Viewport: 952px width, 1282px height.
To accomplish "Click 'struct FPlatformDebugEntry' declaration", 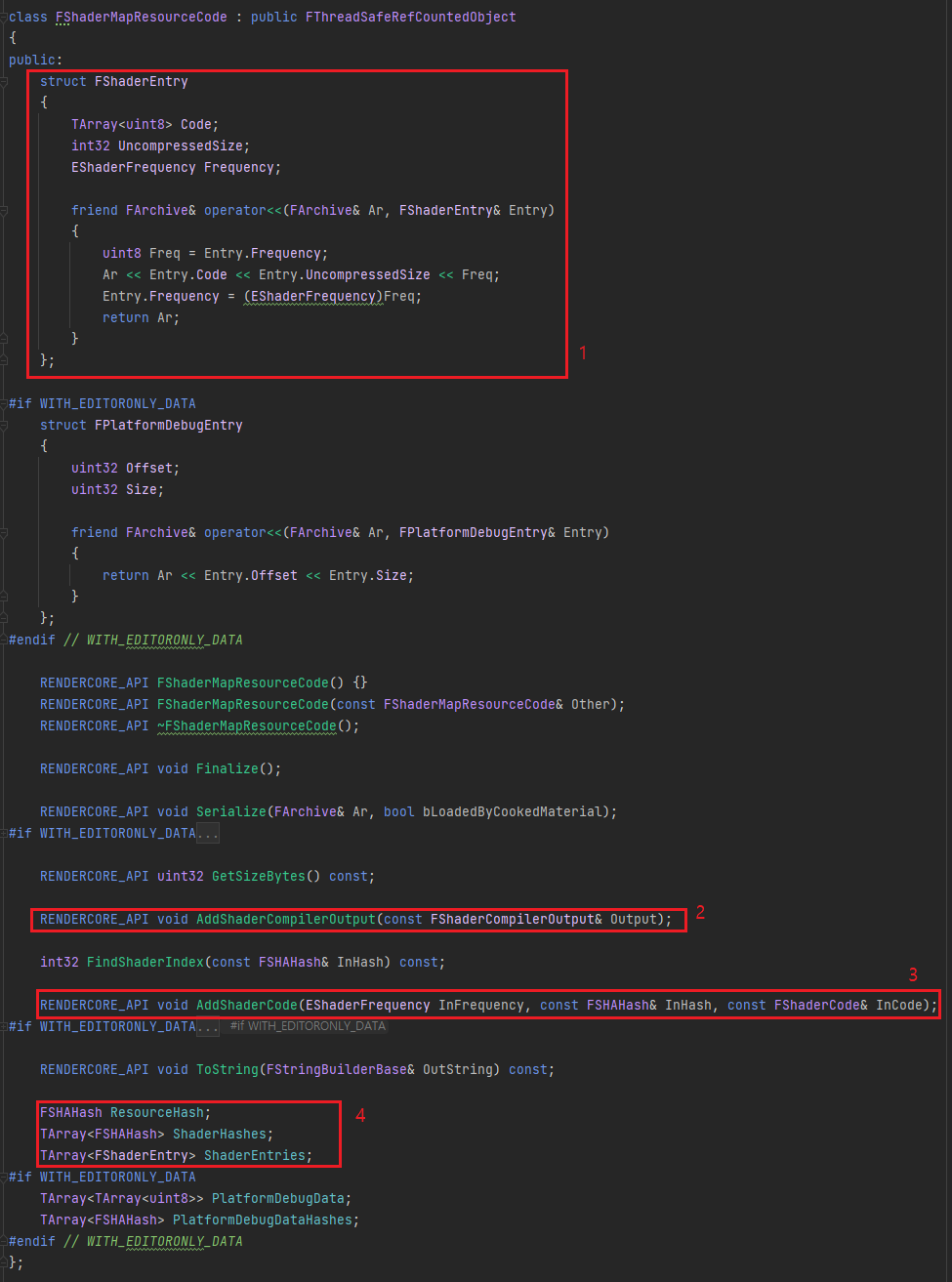I will 142,425.
